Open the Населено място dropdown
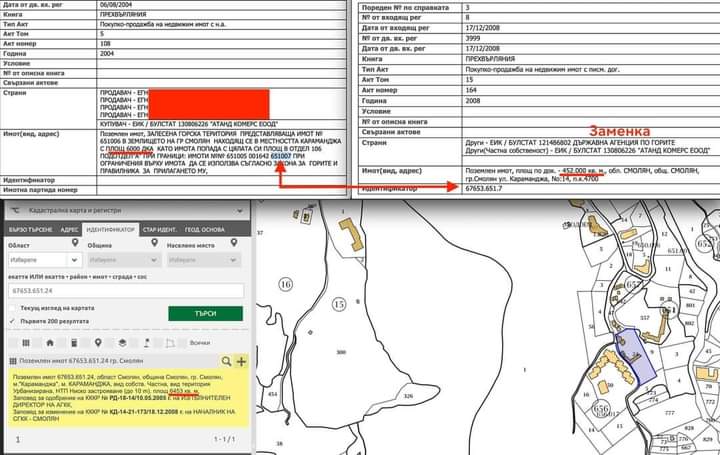Screen dimensions: 720x455 click(203, 260)
